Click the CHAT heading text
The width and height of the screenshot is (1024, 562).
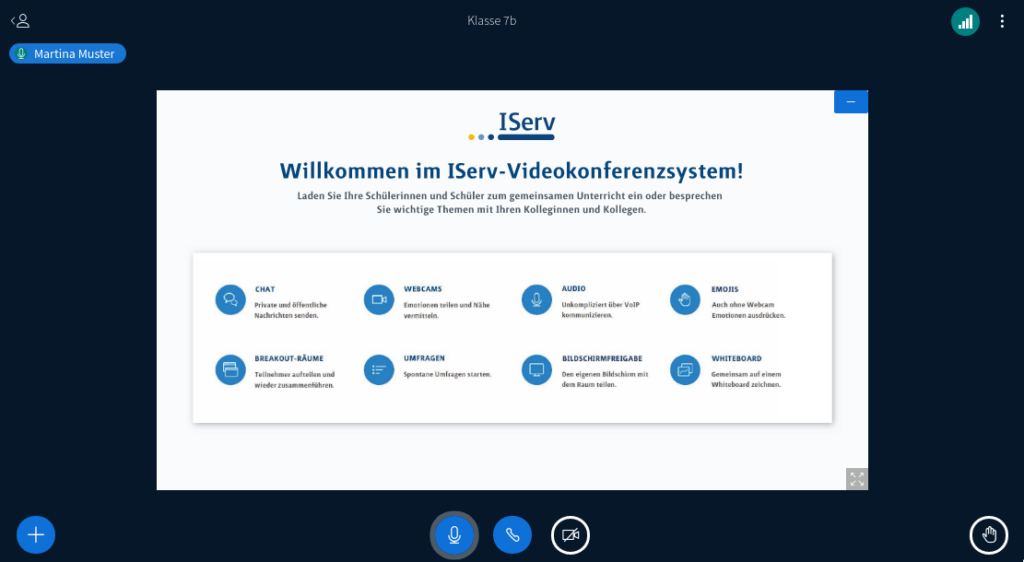click(265, 289)
